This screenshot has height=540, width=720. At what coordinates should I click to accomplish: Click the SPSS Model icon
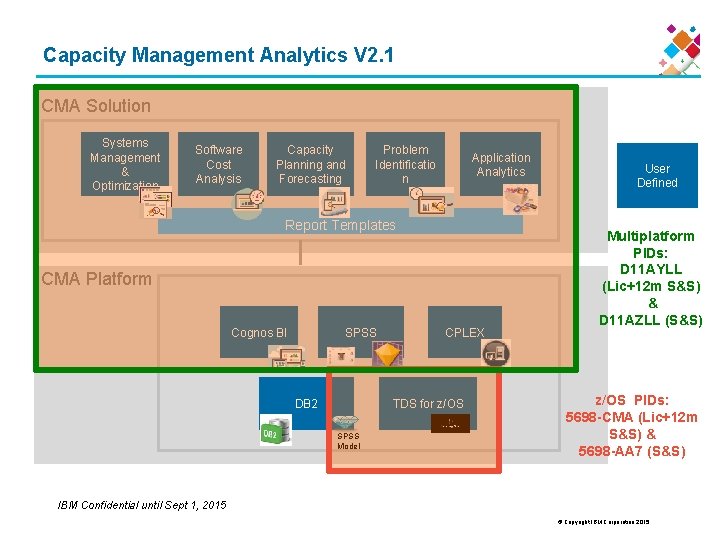pos(345,421)
